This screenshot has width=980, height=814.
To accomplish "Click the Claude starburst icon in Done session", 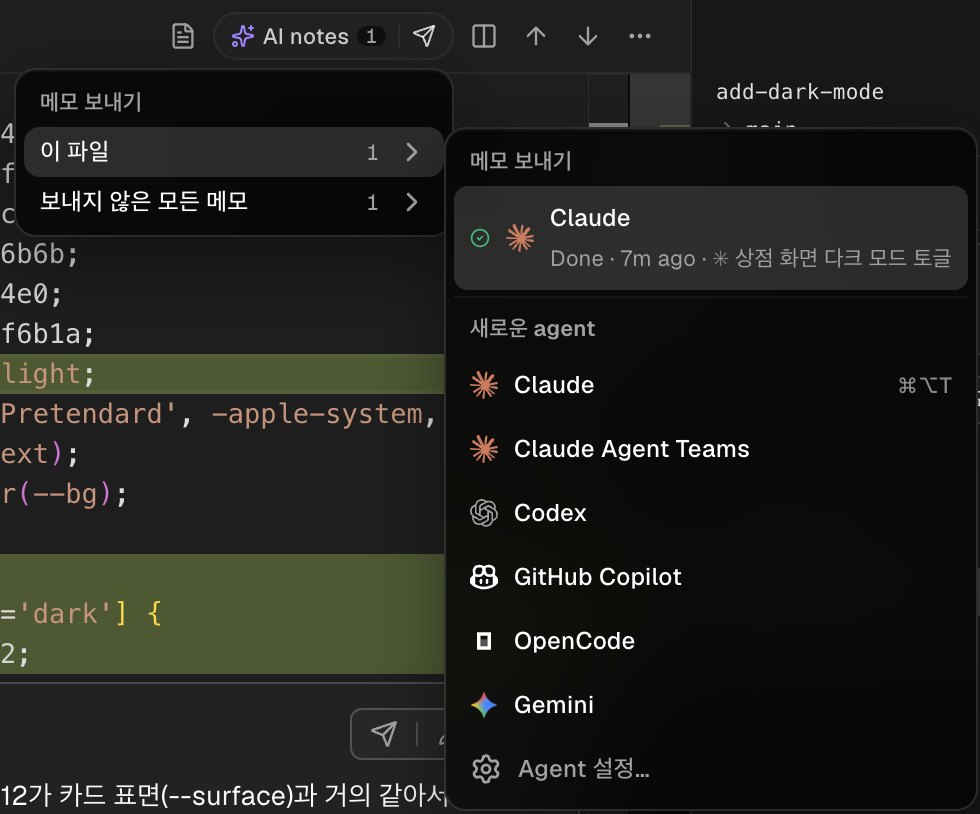I will click(520, 238).
